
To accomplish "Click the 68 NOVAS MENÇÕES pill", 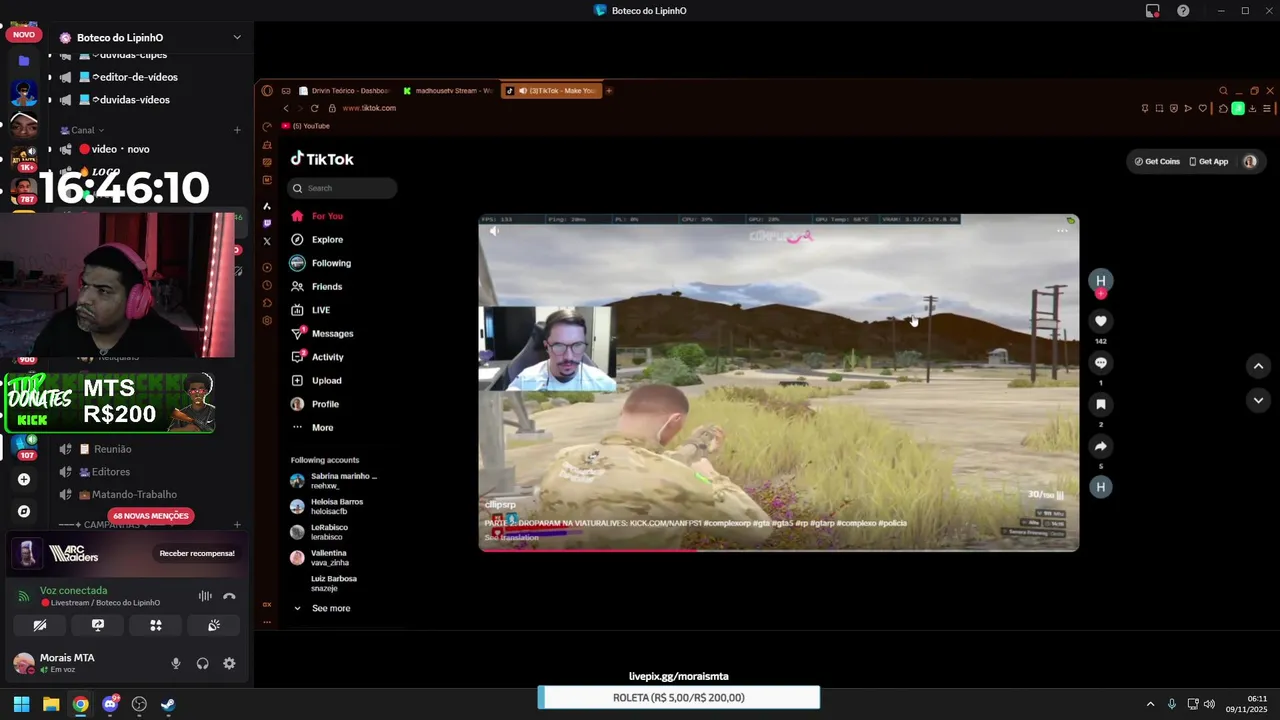I will [151, 516].
